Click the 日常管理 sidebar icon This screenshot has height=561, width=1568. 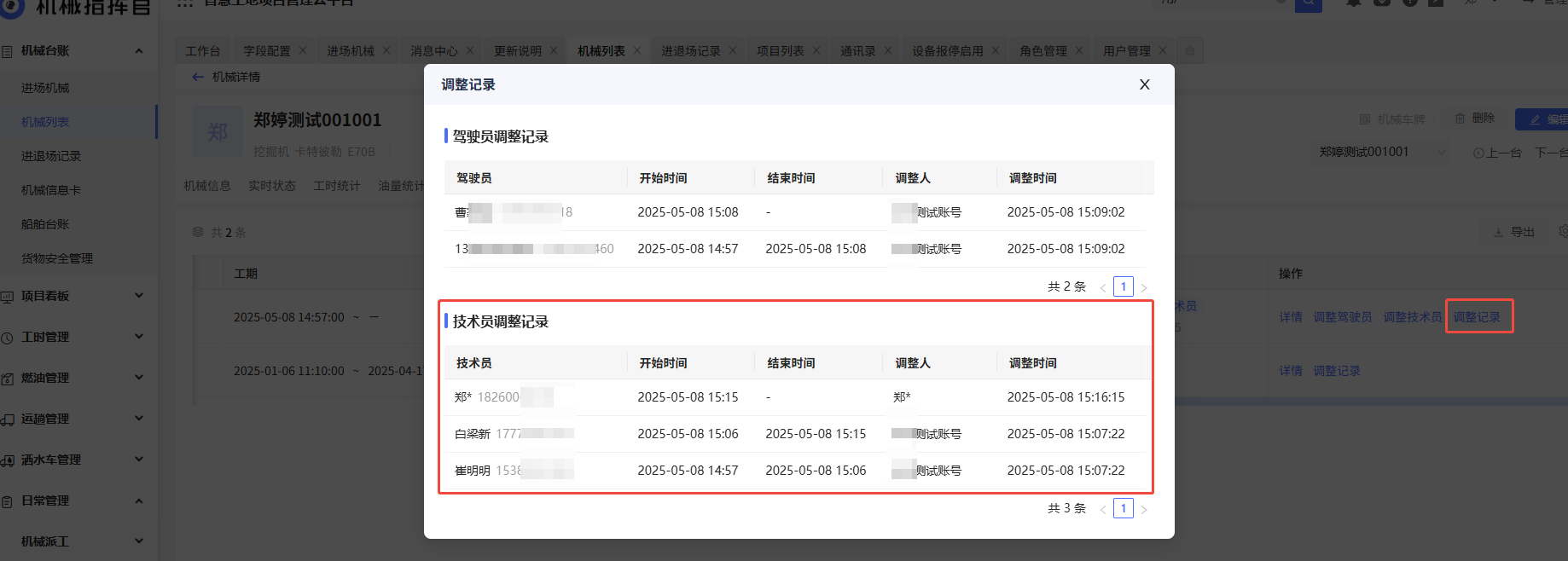[x=7, y=501]
